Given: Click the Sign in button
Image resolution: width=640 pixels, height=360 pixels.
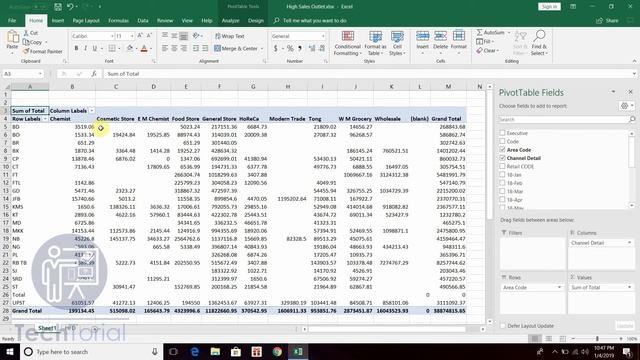Looking at the screenshot, I should (x=549, y=7).
